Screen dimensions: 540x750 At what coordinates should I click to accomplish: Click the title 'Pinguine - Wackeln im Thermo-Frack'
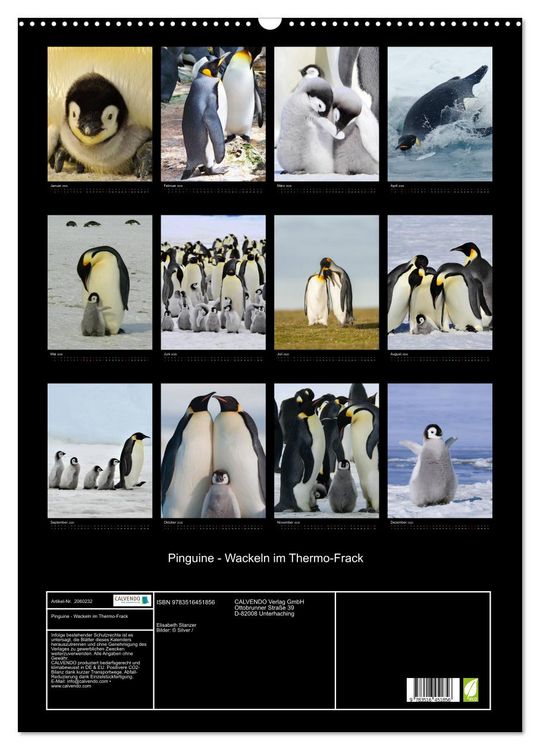coord(265,558)
